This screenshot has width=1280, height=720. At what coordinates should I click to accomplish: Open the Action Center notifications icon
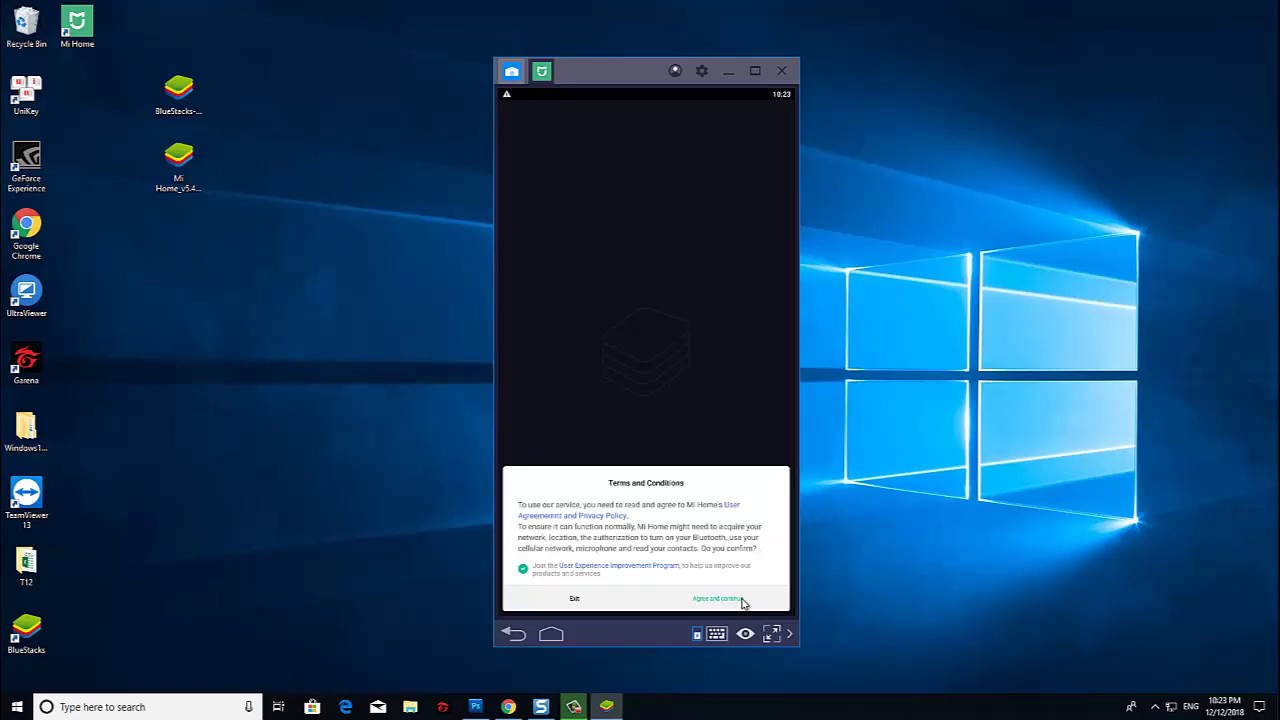point(1261,707)
